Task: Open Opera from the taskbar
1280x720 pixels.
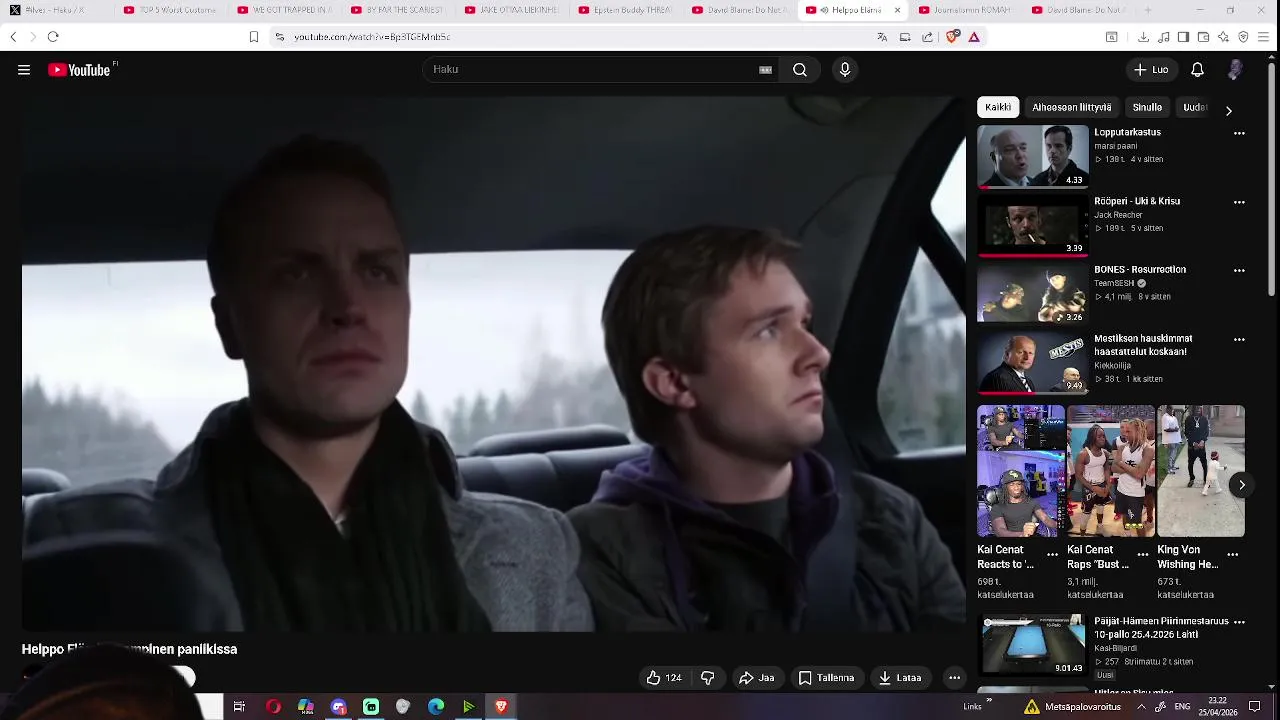Action: 273,707
